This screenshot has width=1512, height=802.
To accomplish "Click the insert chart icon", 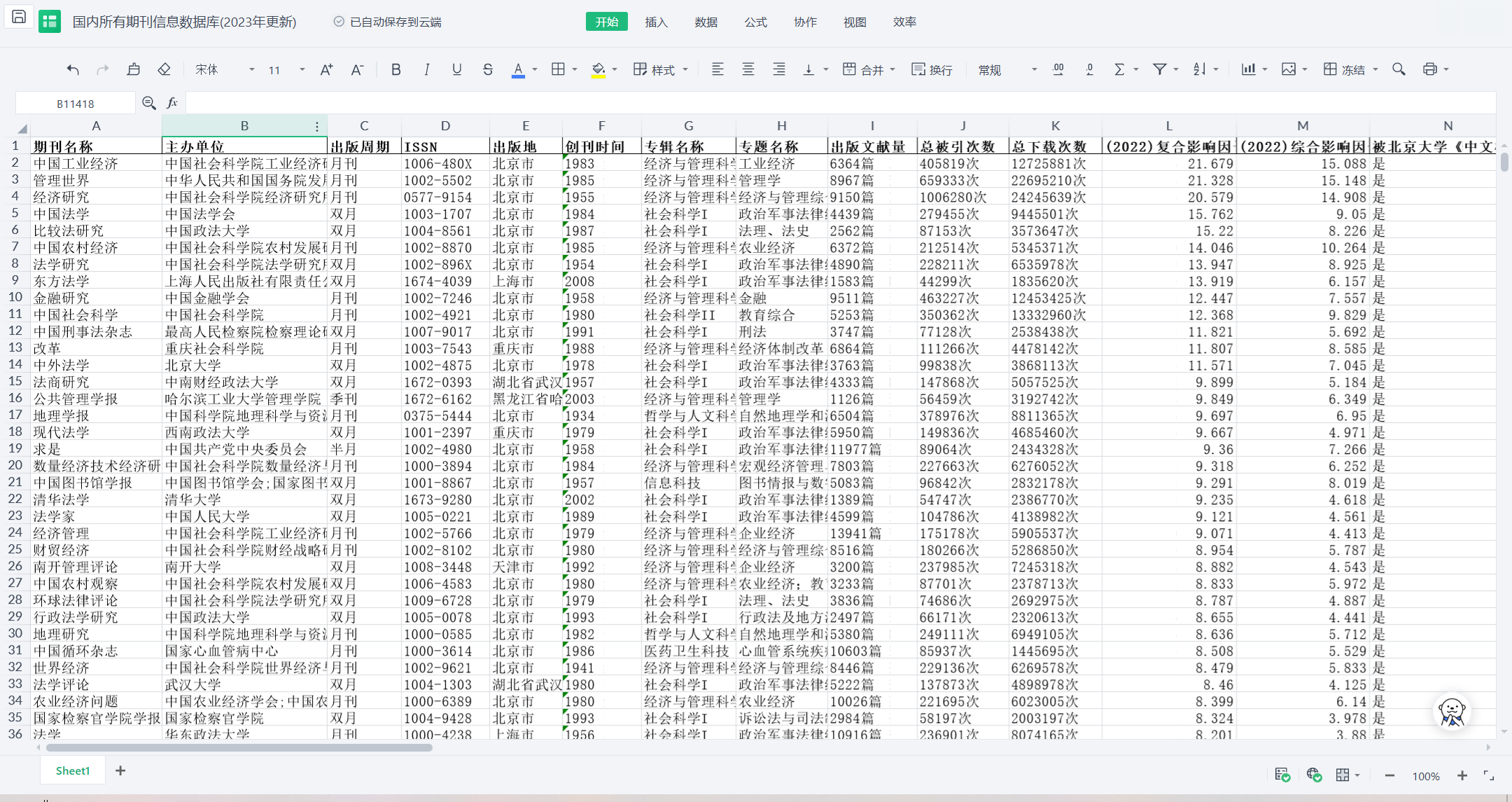I will [1248, 69].
